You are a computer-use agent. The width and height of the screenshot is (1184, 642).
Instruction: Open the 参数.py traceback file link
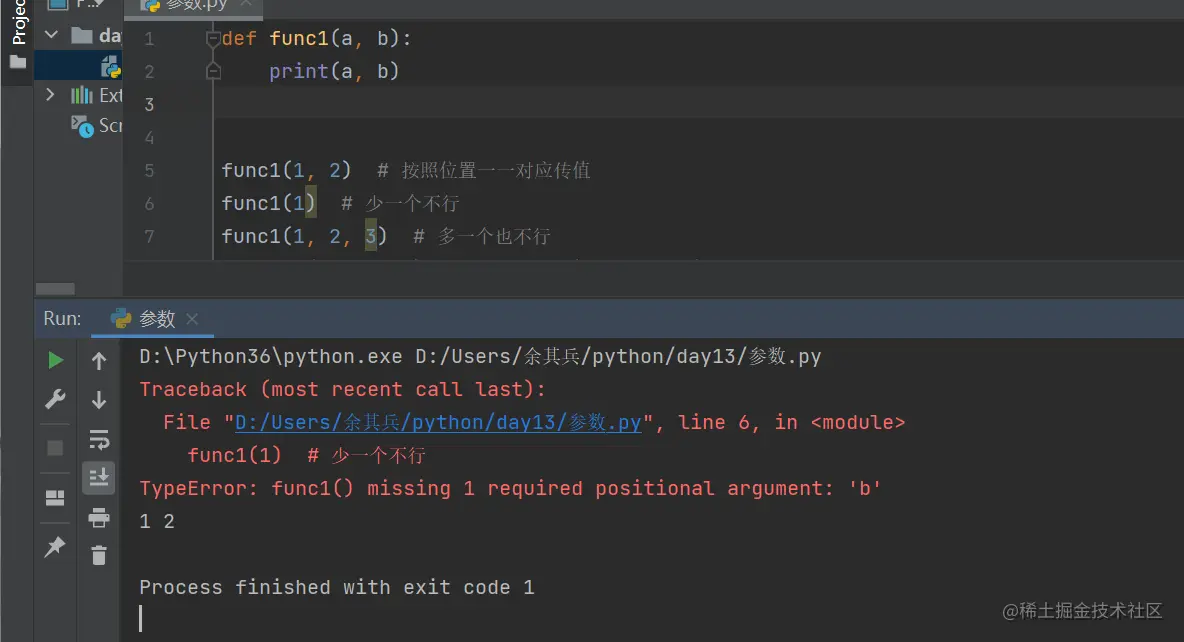[x=437, y=423]
